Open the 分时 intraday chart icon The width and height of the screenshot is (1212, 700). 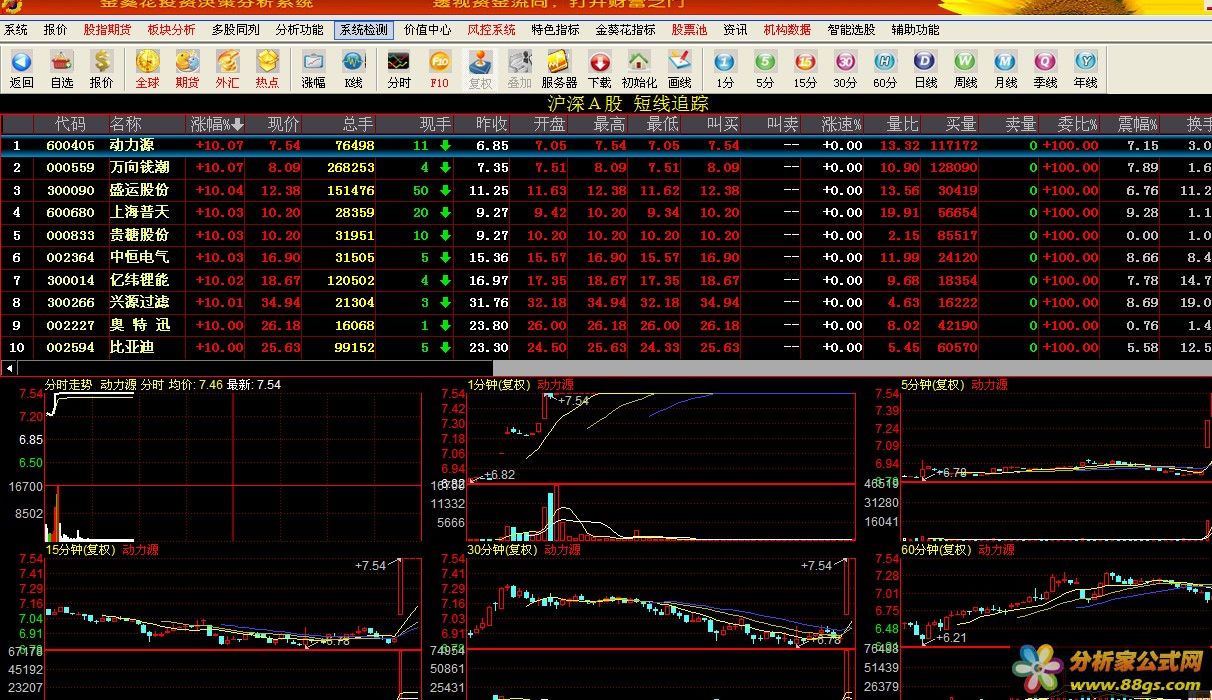pos(399,69)
